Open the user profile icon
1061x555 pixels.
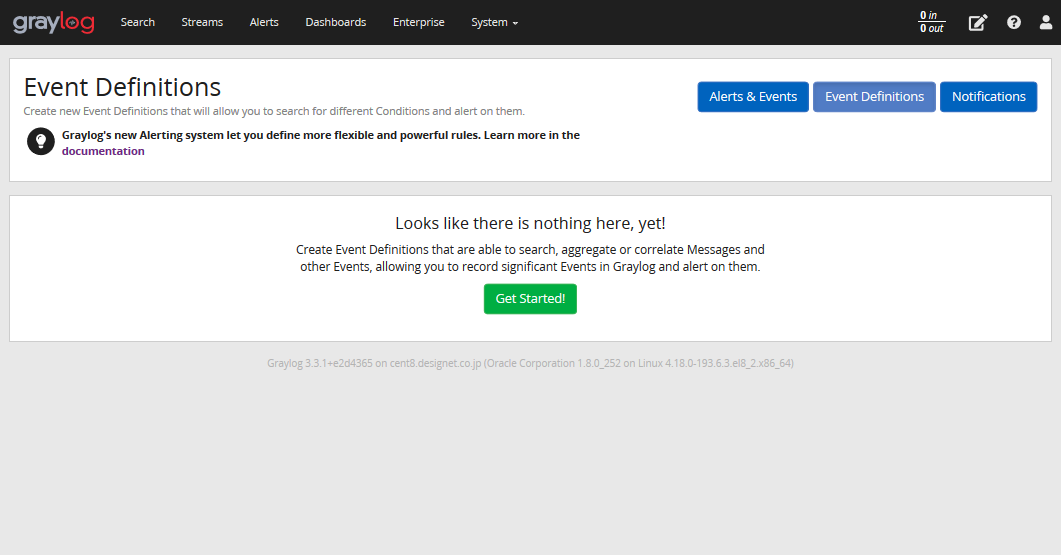click(1045, 22)
